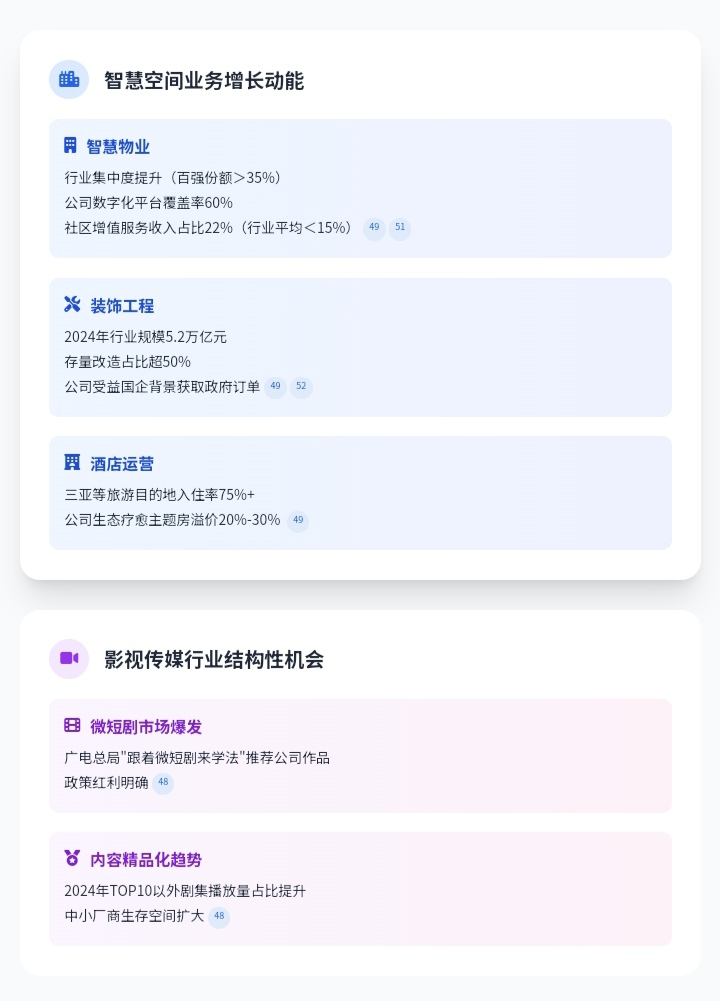Click the 影视传媒行业结构性机会 section heading
The image size is (720, 1001).
214,660
